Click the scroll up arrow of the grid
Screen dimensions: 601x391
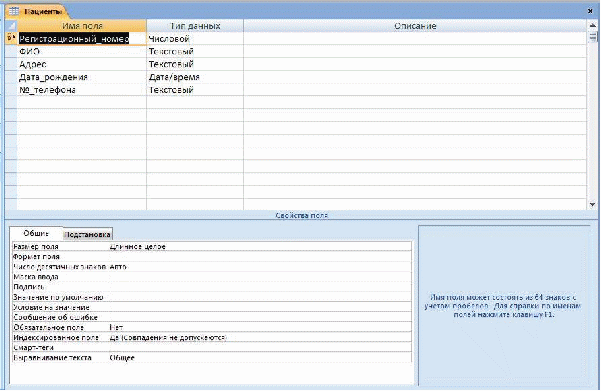[x=593, y=25]
